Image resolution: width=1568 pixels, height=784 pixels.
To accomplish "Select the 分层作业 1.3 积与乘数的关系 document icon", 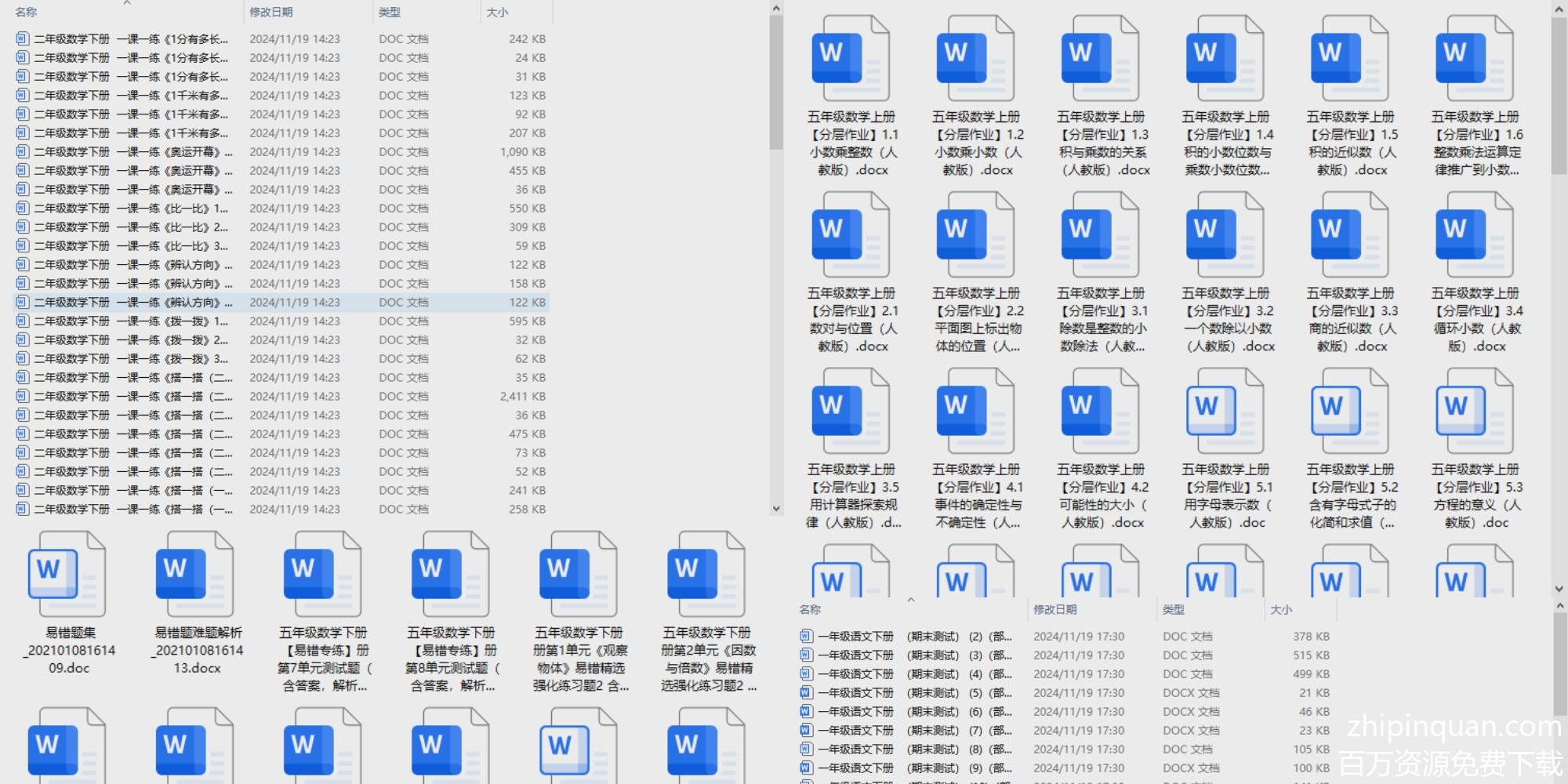I will tap(1100, 60).
